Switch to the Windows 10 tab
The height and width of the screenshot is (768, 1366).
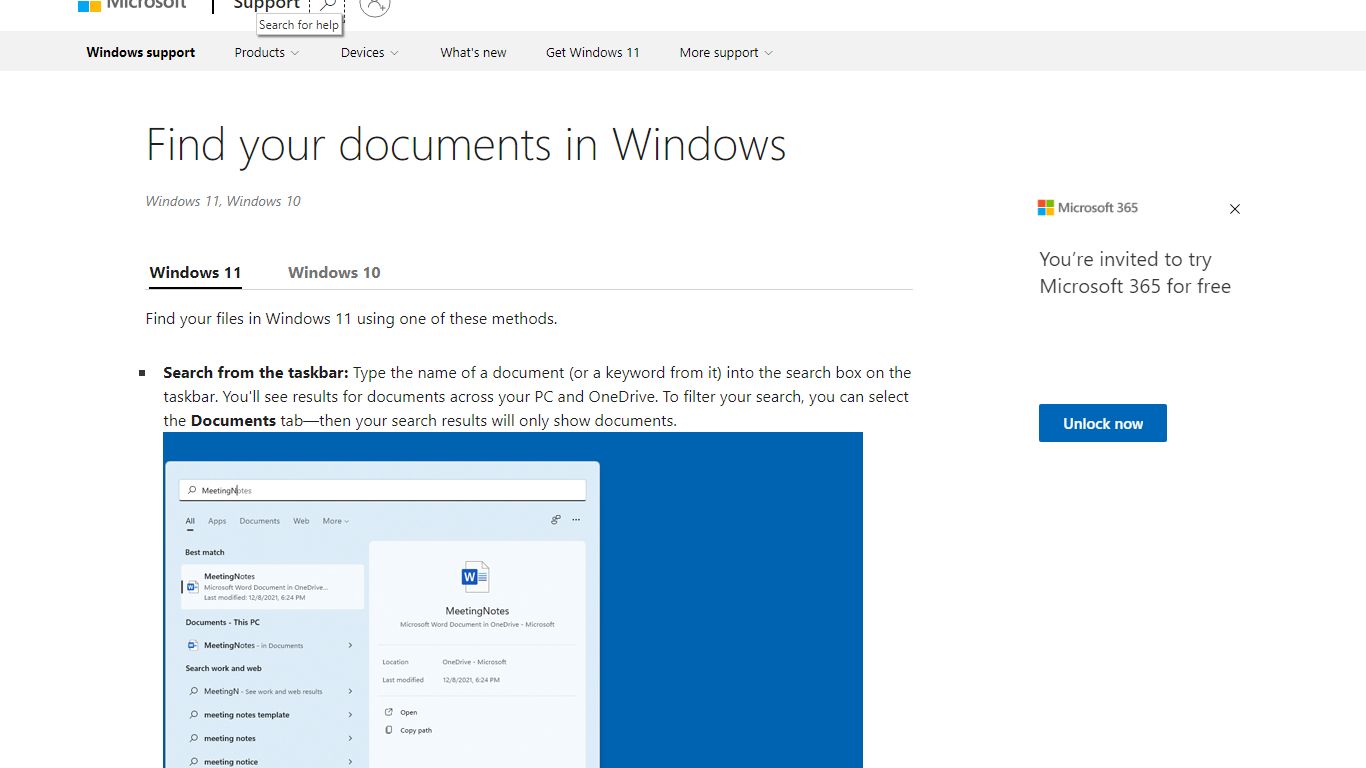(334, 272)
